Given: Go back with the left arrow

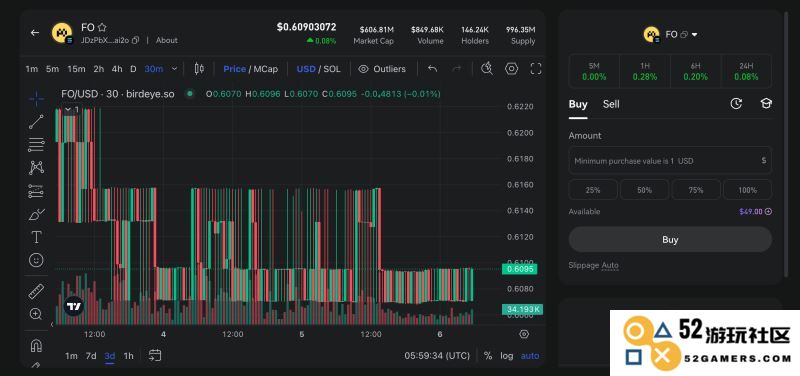Looking at the screenshot, I should pos(35,33).
